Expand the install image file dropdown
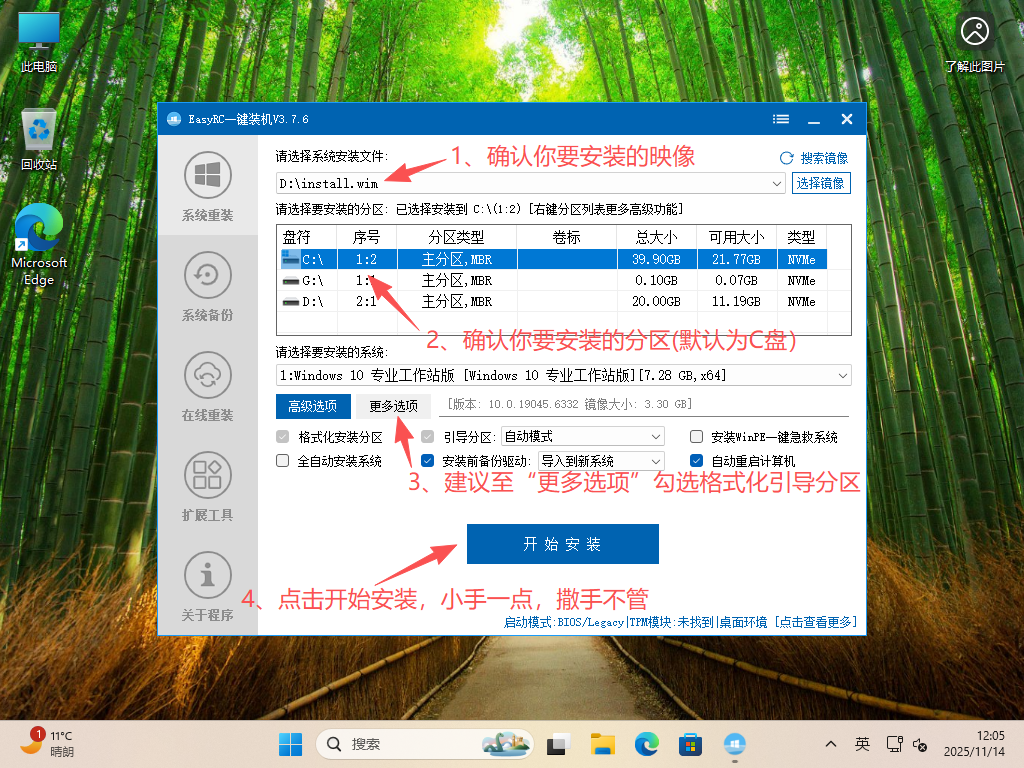This screenshot has height=768, width=1024. coord(779,183)
